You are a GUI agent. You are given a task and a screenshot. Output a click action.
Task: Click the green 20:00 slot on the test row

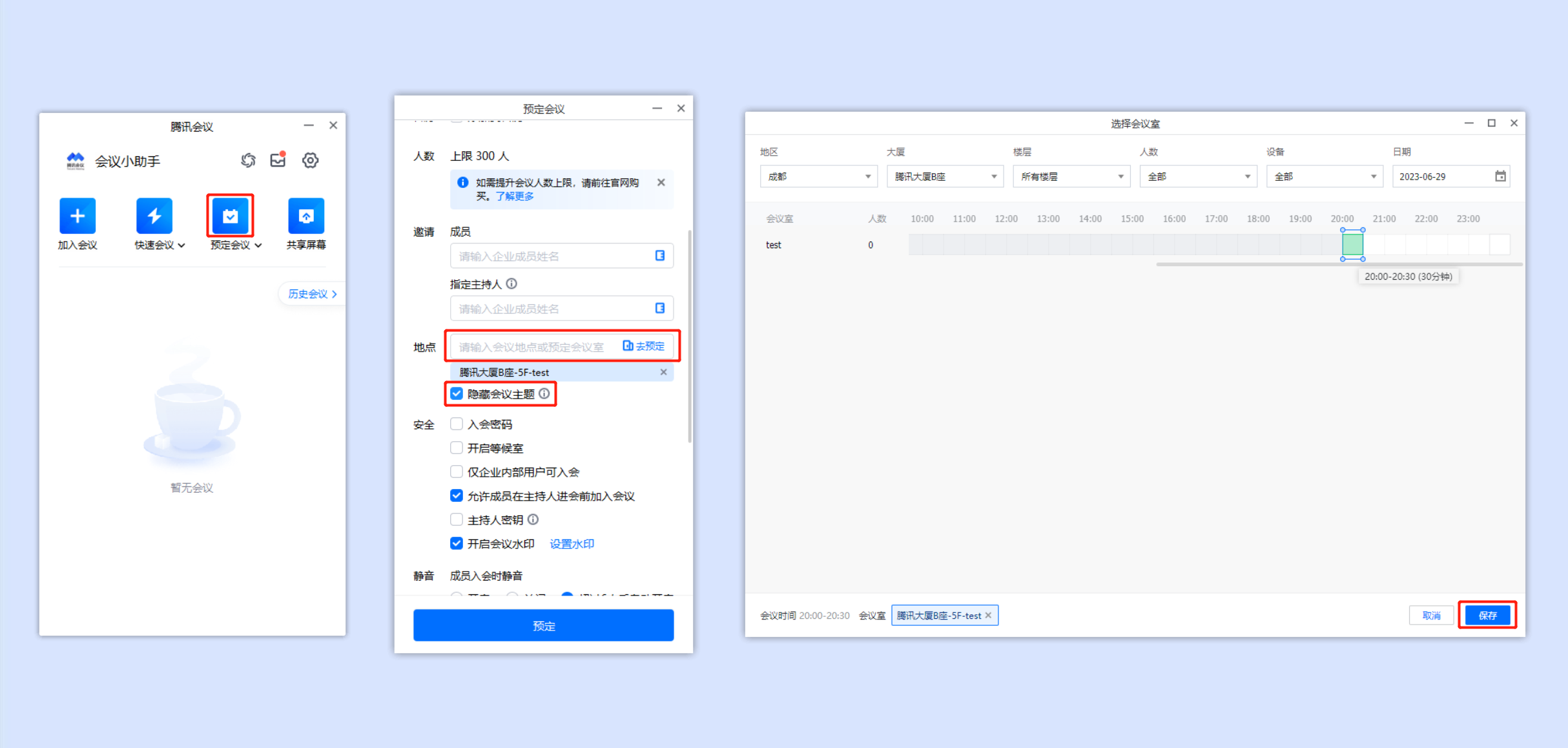click(1352, 245)
